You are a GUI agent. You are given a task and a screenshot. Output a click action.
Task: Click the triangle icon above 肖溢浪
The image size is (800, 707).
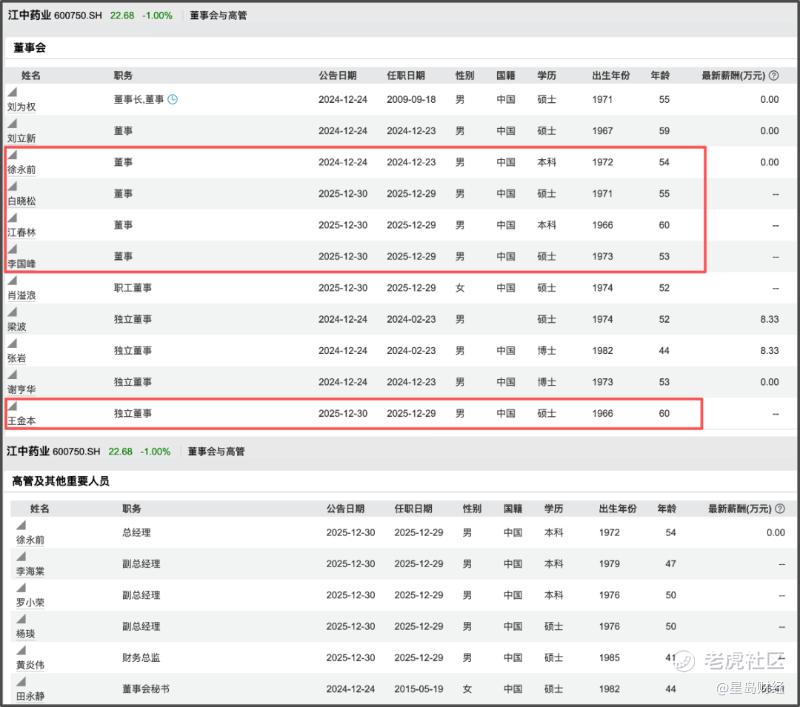[12, 281]
